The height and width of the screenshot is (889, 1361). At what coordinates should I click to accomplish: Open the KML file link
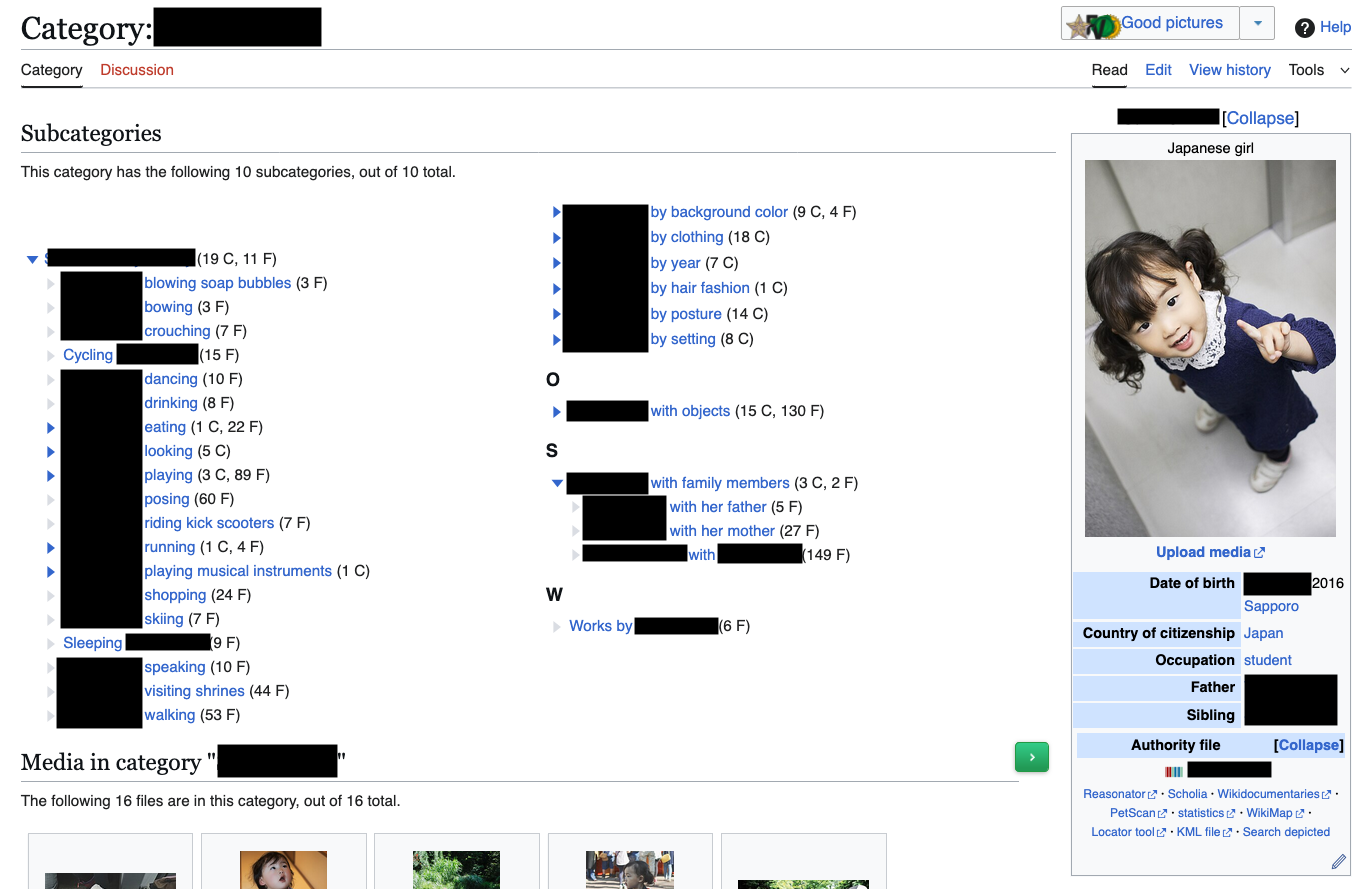click(x=1204, y=832)
